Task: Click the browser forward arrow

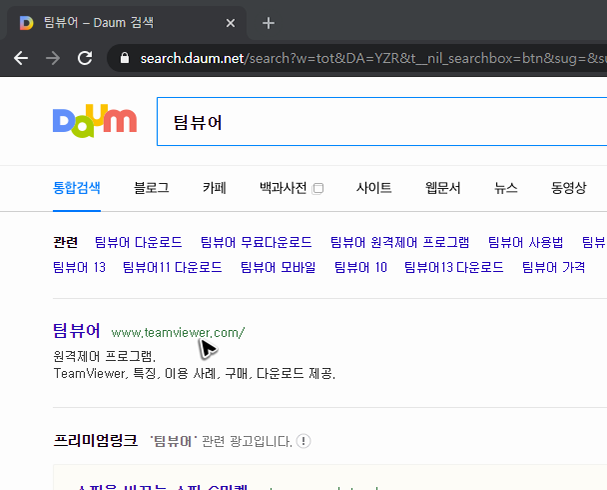Action: click(53, 58)
